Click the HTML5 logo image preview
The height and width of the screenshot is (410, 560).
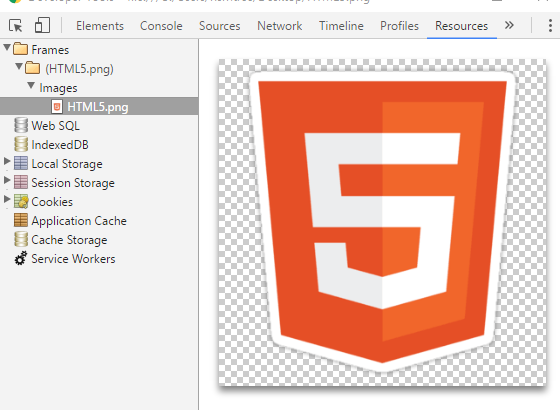(382, 222)
